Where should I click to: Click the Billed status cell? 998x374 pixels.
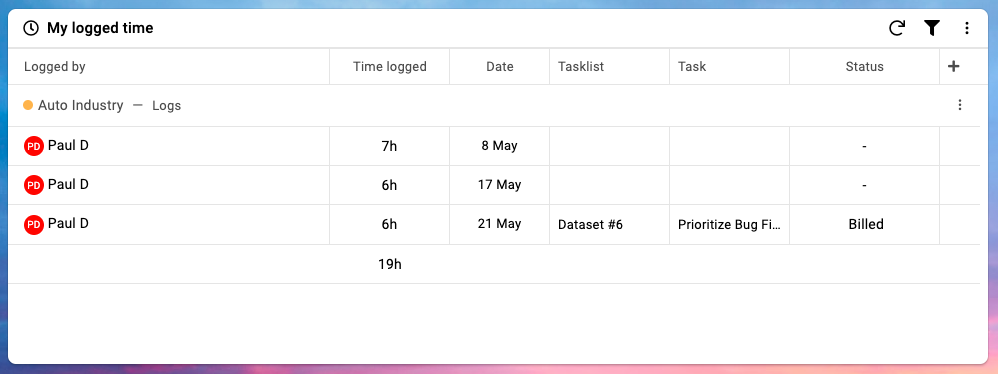coord(866,224)
